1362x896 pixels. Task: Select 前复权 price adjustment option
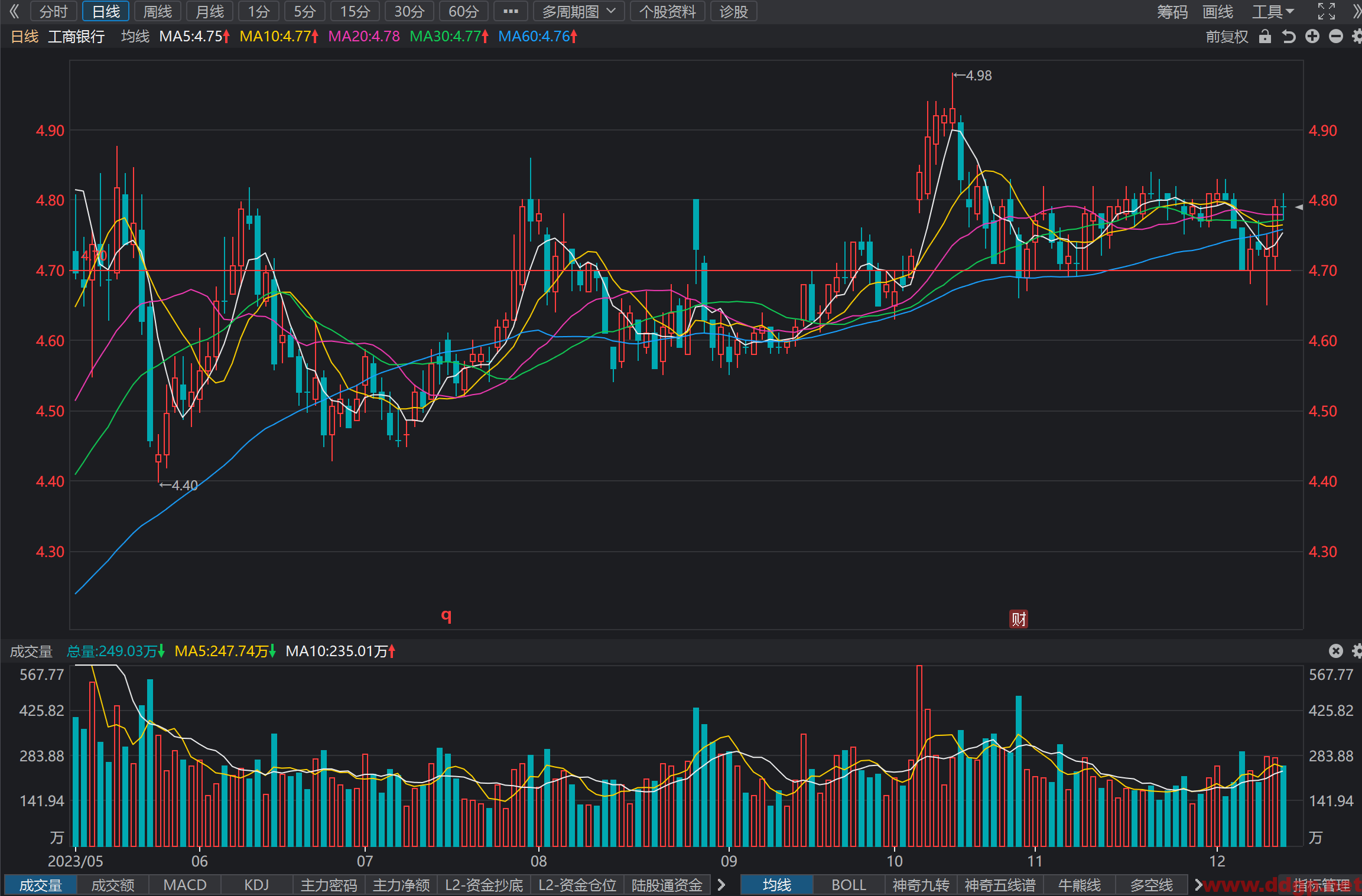(1227, 37)
